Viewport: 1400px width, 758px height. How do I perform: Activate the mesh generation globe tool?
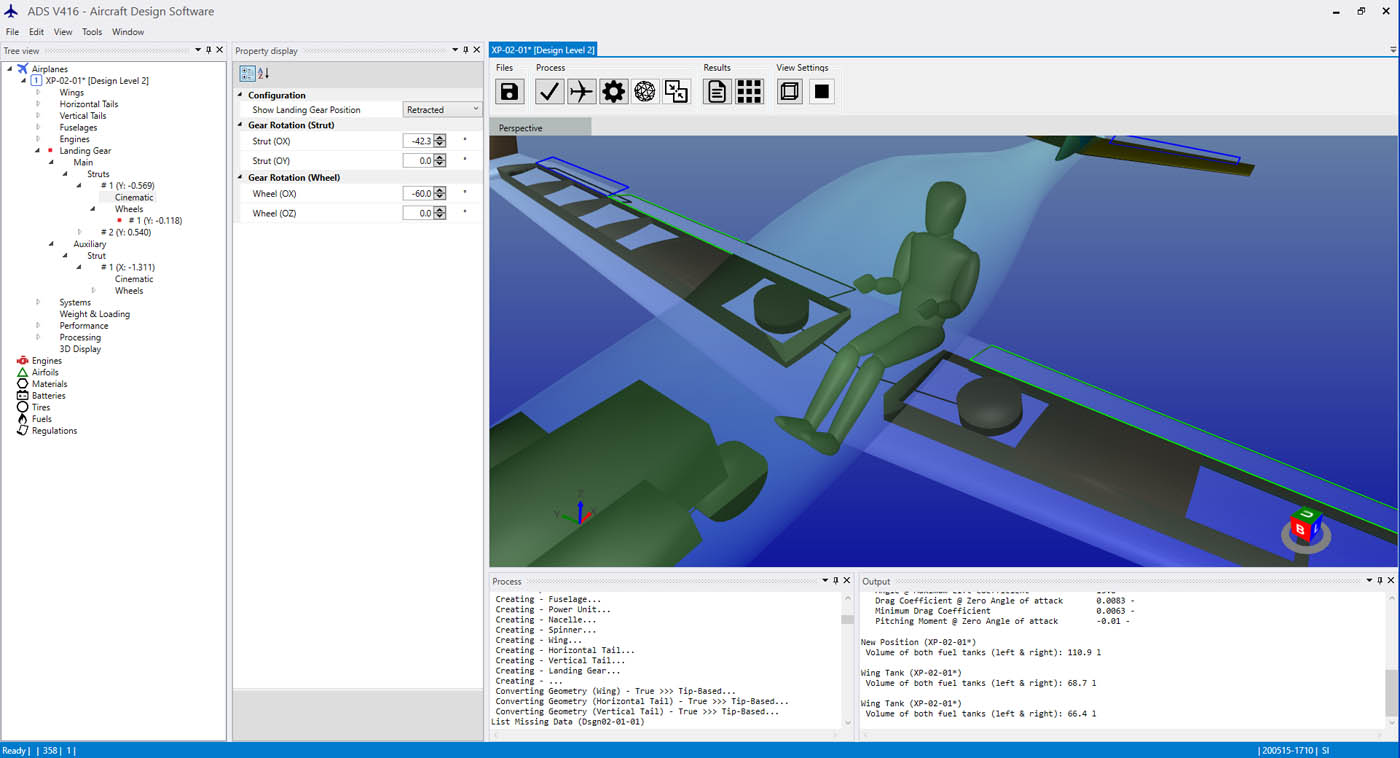645,90
